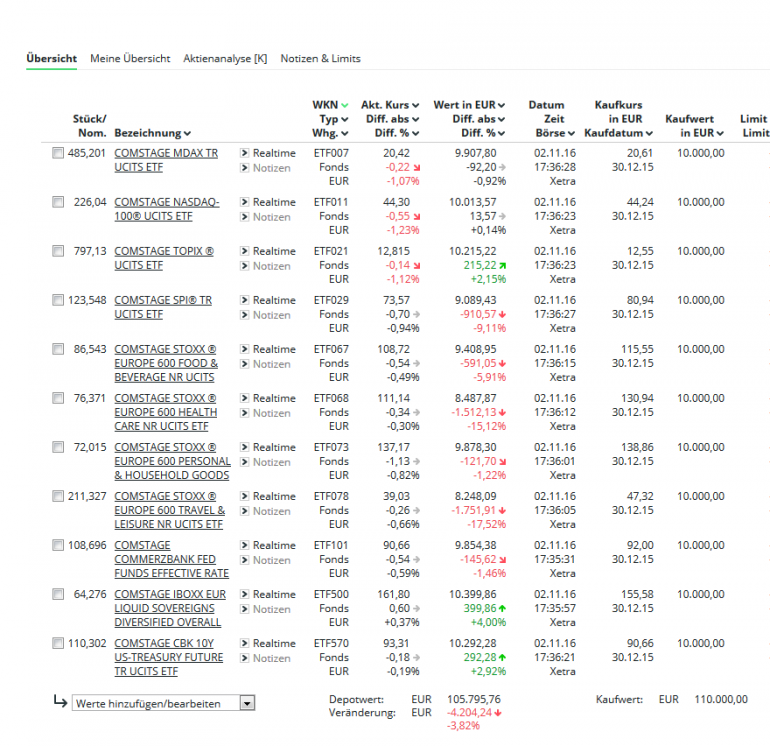This screenshot has height=746, width=770.
Task: Click Realtime arrow icon for ETF500 row
Action: point(244,594)
